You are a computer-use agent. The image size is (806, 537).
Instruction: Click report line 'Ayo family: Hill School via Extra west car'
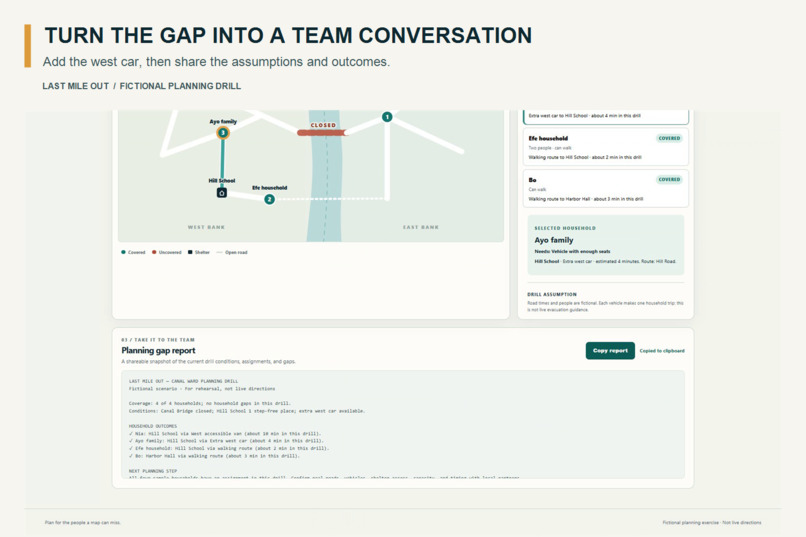click(x=226, y=441)
